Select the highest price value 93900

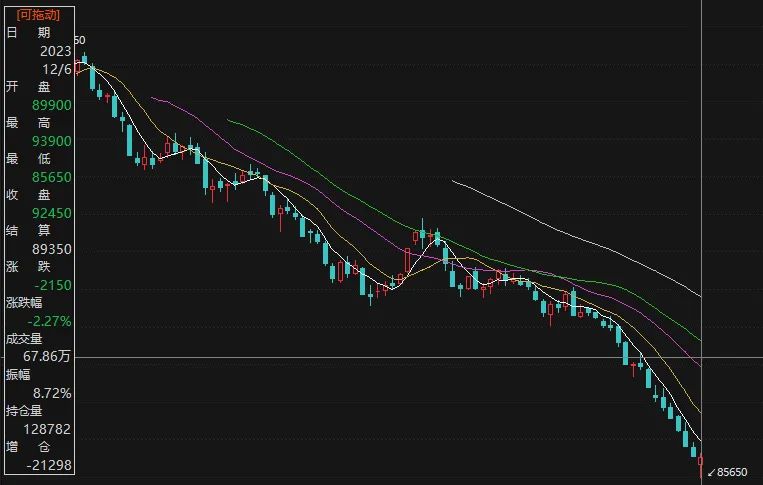[x=52, y=141]
